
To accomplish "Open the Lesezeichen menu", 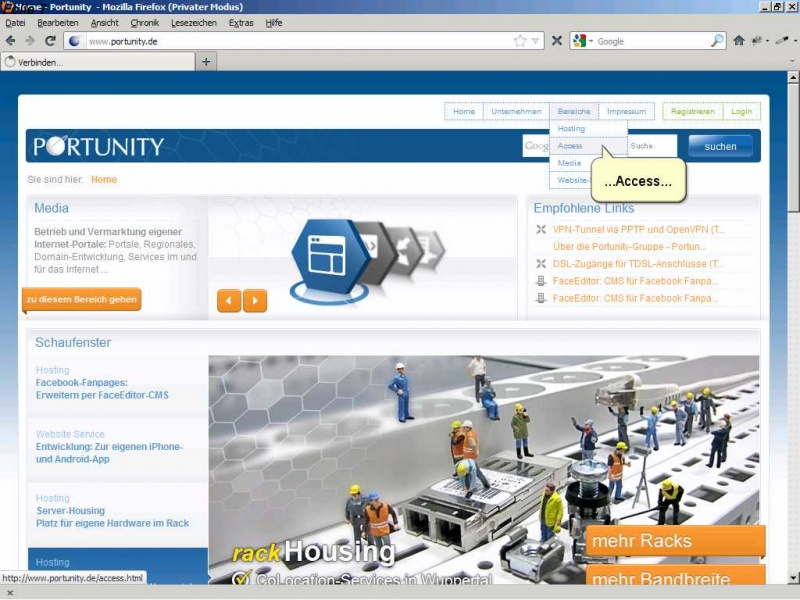I will [x=193, y=22].
